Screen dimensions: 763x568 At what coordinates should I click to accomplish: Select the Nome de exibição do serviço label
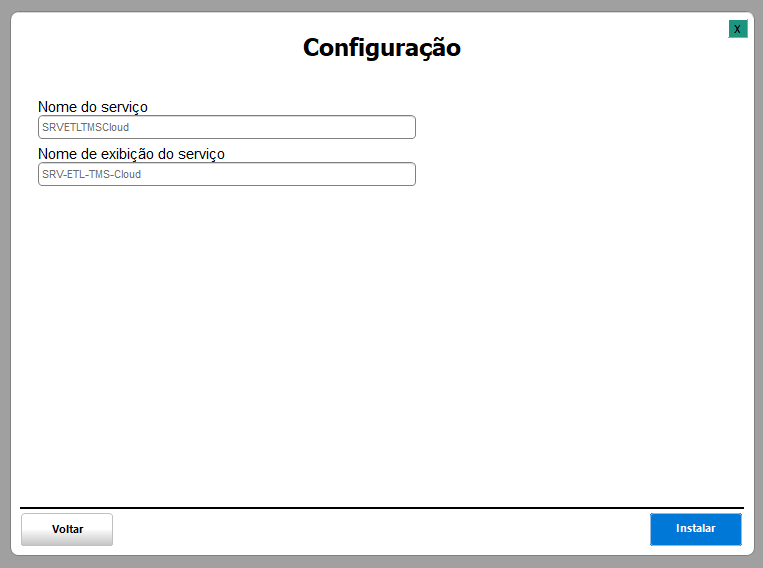point(131,154)
